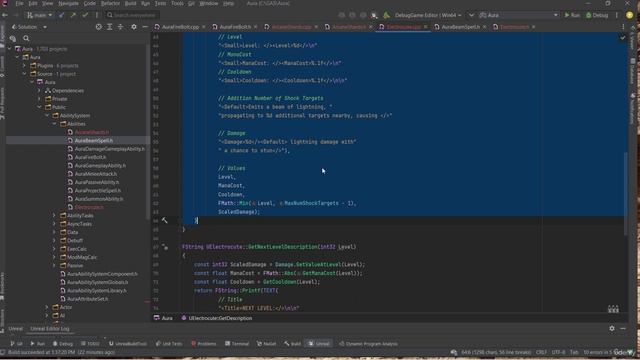Open the Terminal tool window

237,344
